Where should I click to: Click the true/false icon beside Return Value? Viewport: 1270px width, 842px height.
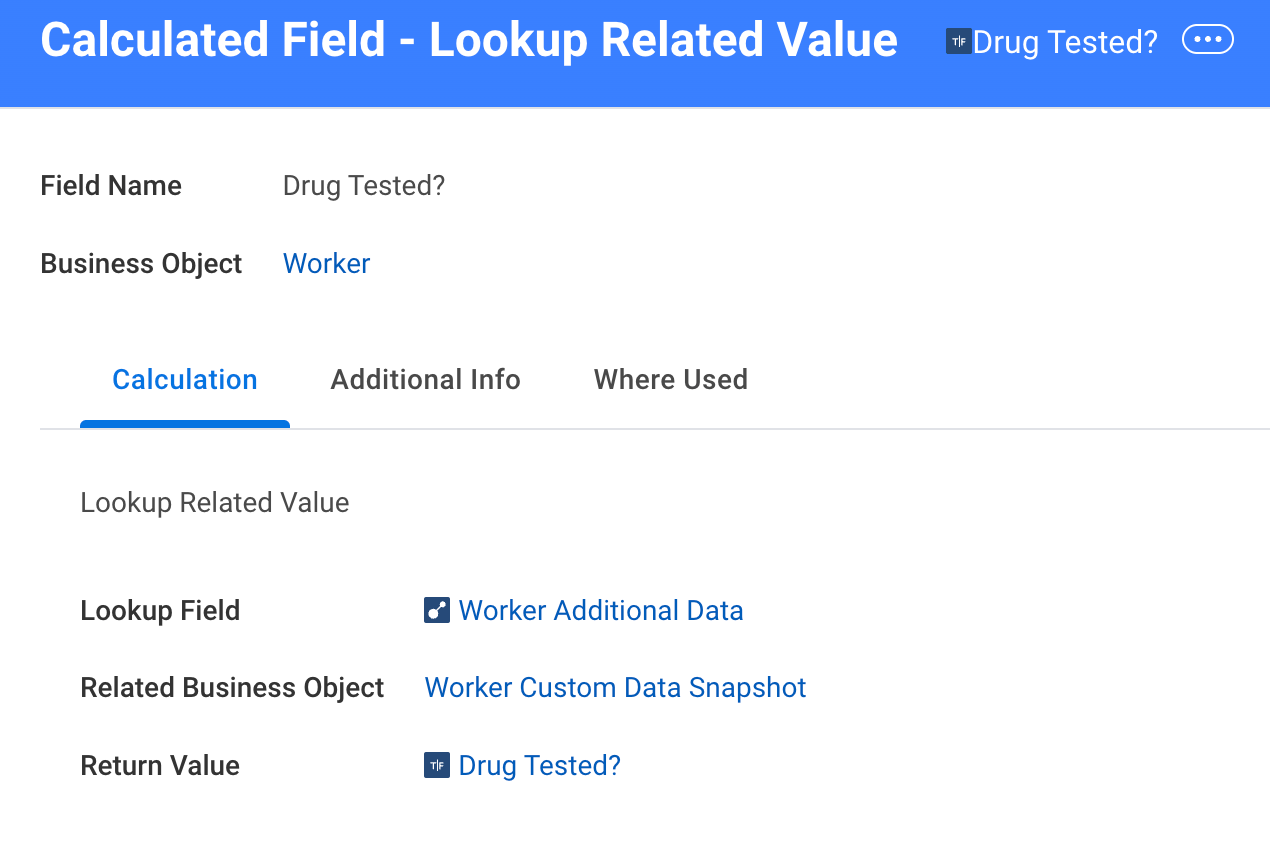click(x=437, y=766)
